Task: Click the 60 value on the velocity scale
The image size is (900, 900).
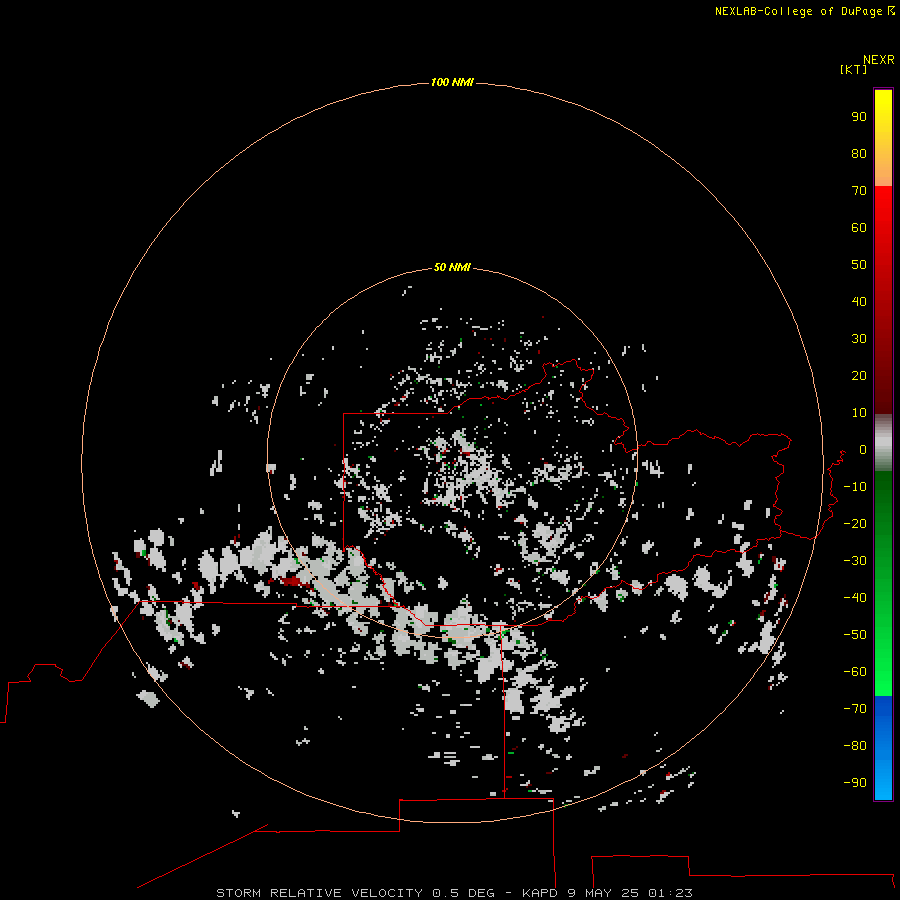Action: (859, 227)
